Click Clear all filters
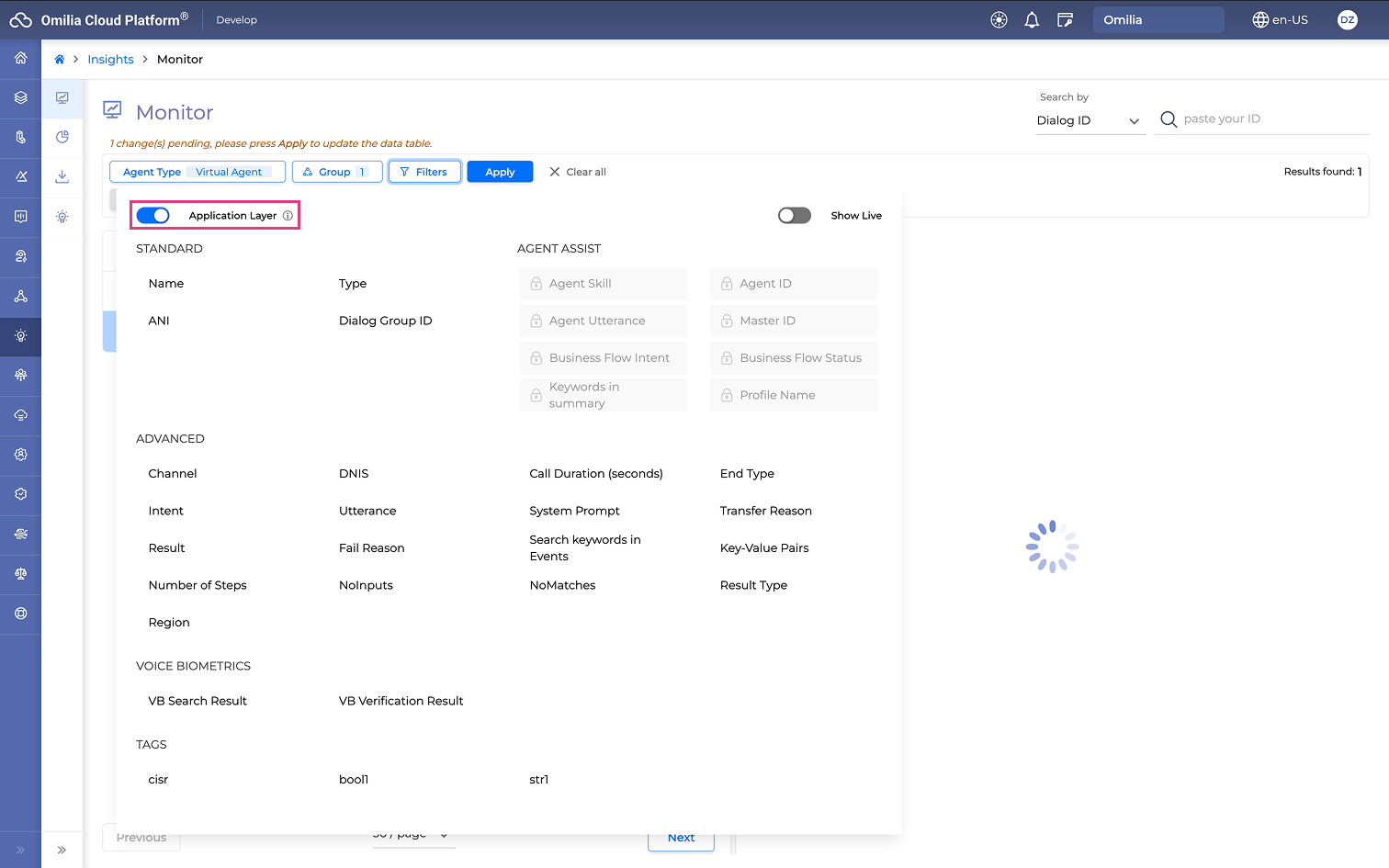This screenshot has height=868, width=1389. click(x=578, y=172)
